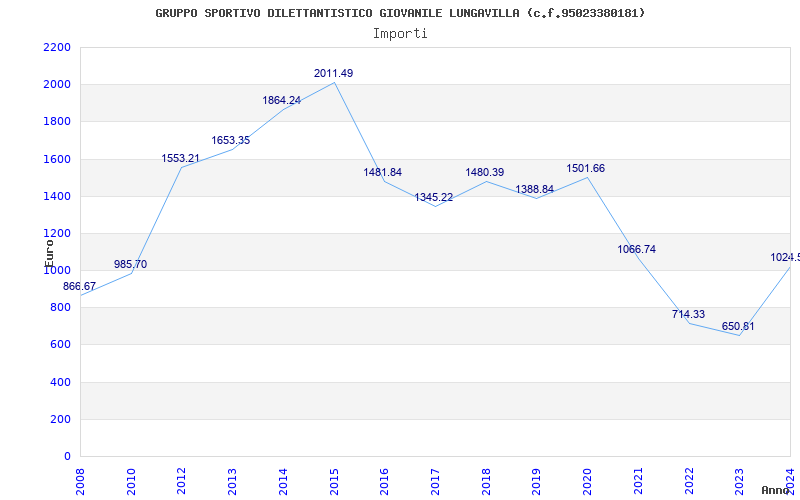Click the 2000 y-axis value
Image resolution: width=800 pixels, height=500 pixels.
(x=57, y=85)
